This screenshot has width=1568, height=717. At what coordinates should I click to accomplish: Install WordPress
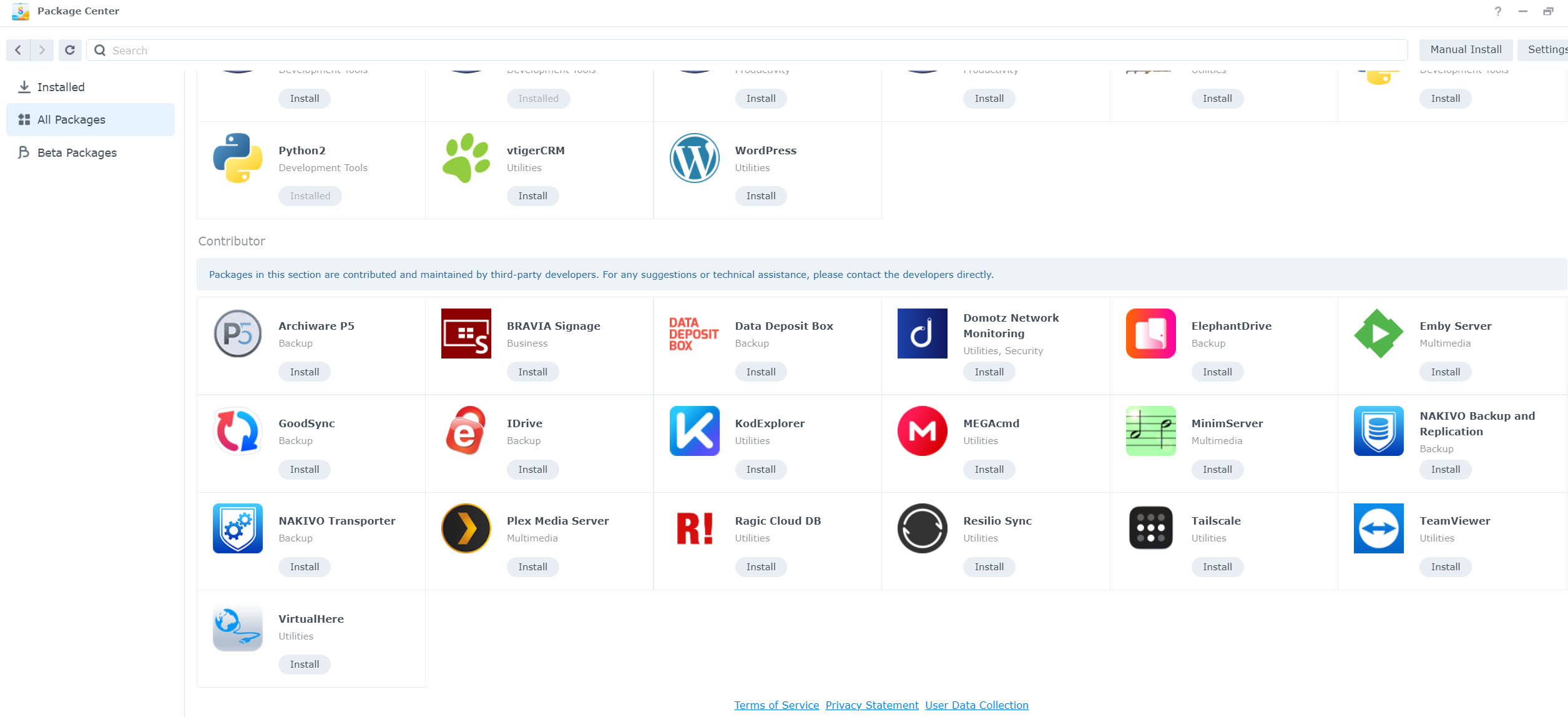point(761,196)
